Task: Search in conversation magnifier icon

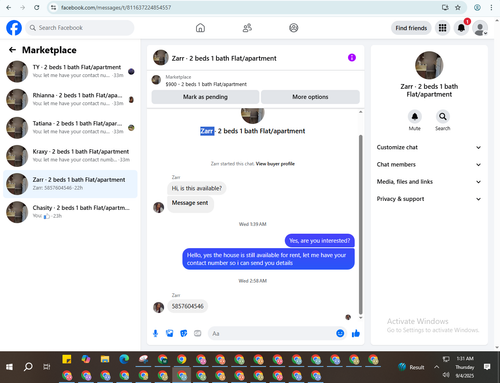Action: 443,116
